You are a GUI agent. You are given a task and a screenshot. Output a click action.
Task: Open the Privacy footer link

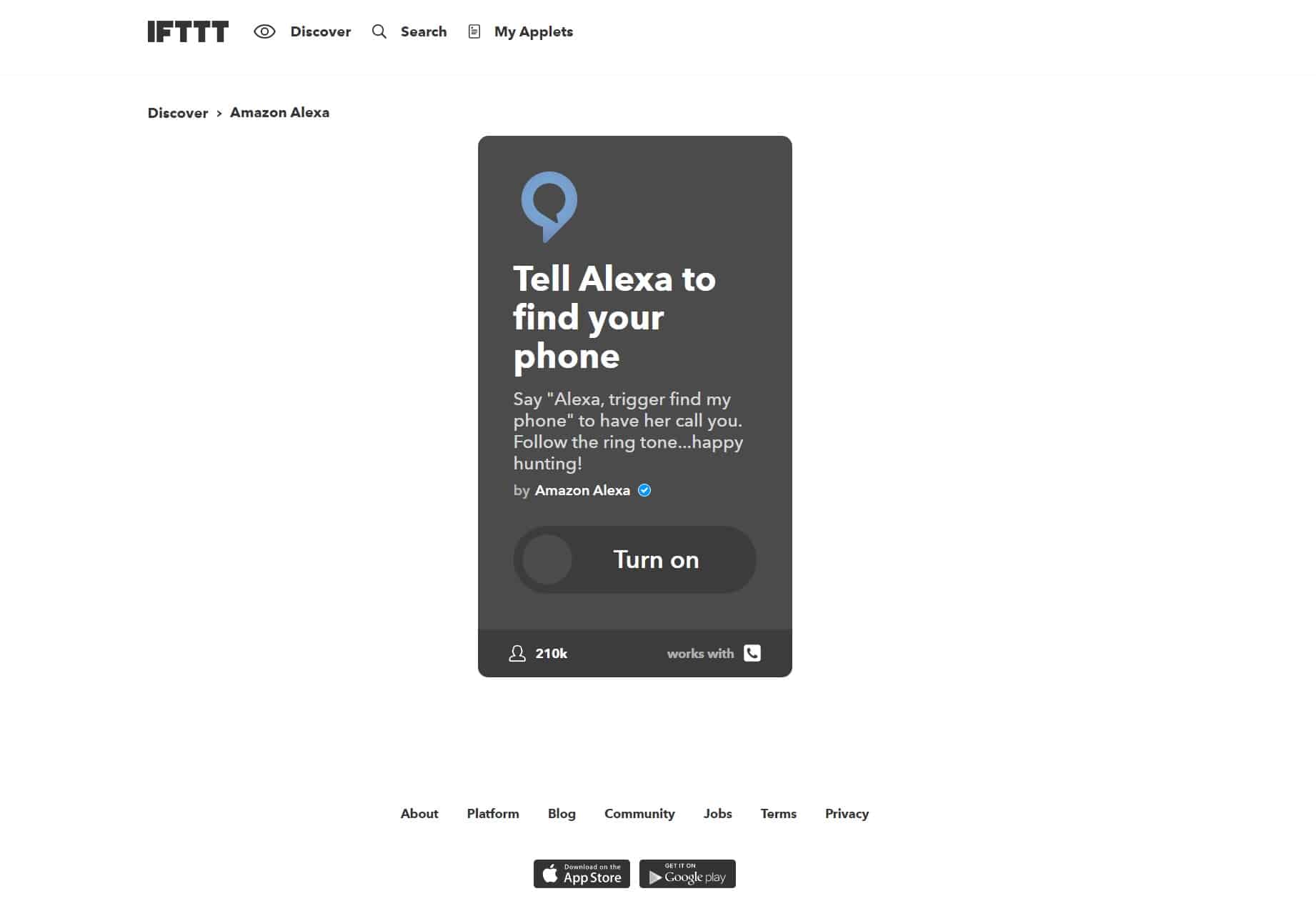click(x=847, y=814)
